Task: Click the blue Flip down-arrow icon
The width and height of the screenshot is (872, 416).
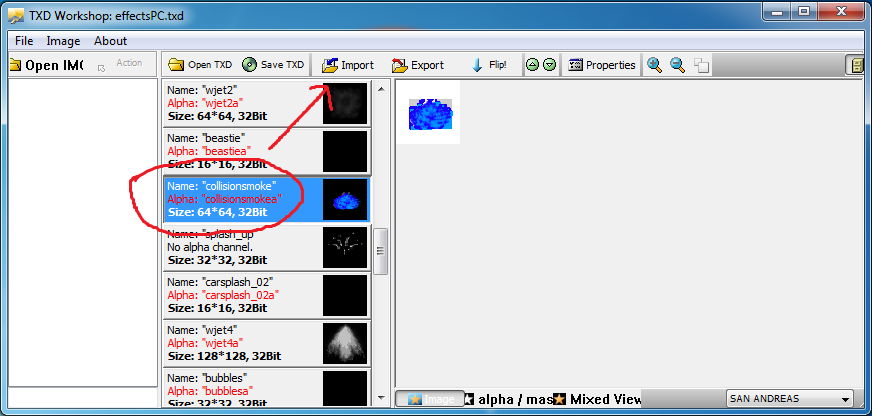Action: (477, 65)
